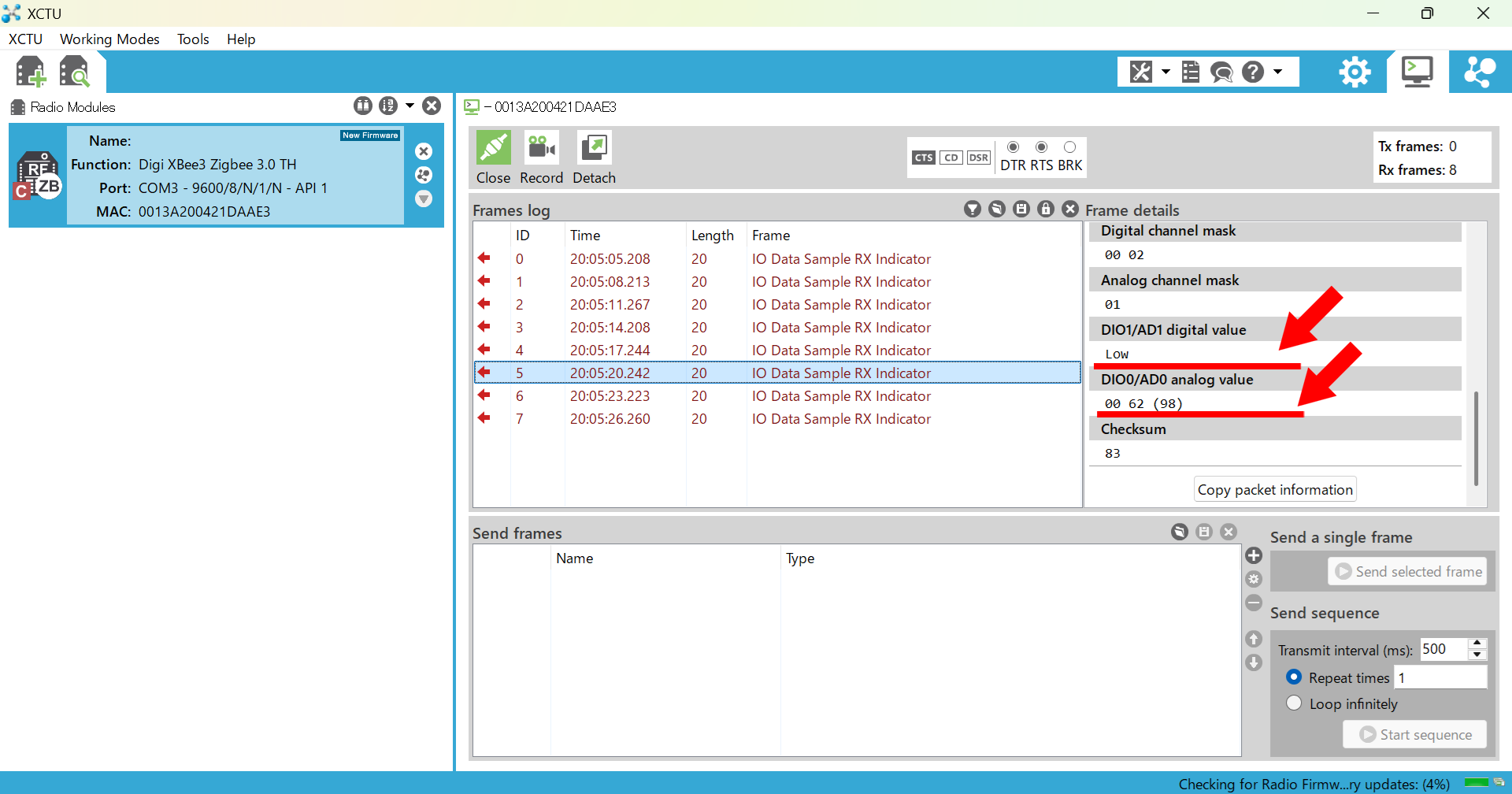
Task: Click the Send selected frame button
Action: click(1407, 571)
